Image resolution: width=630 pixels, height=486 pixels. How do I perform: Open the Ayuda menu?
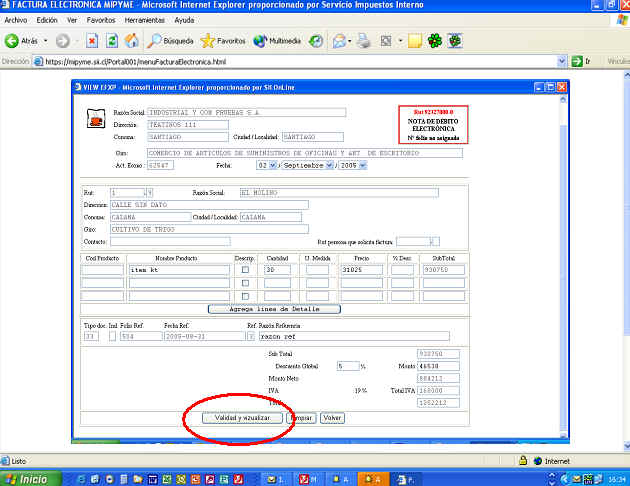pyautogui.click(x=184, y=20)
